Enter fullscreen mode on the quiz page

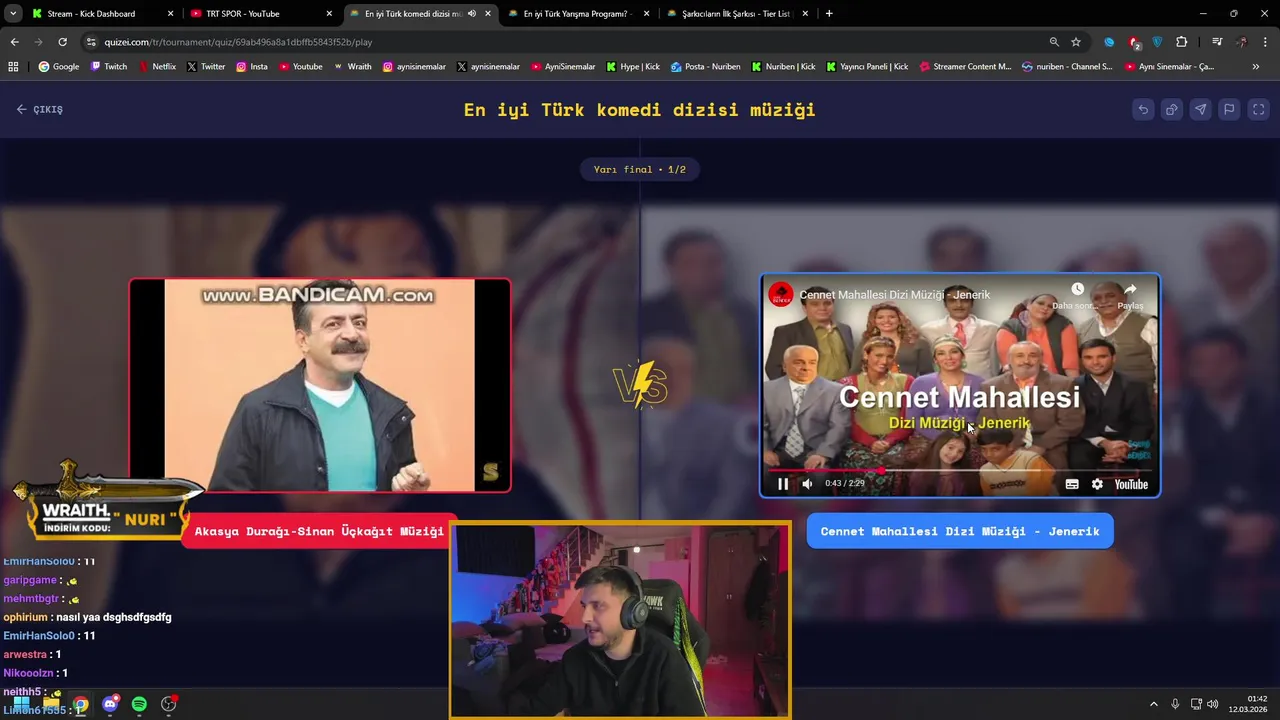point(1259,109)
